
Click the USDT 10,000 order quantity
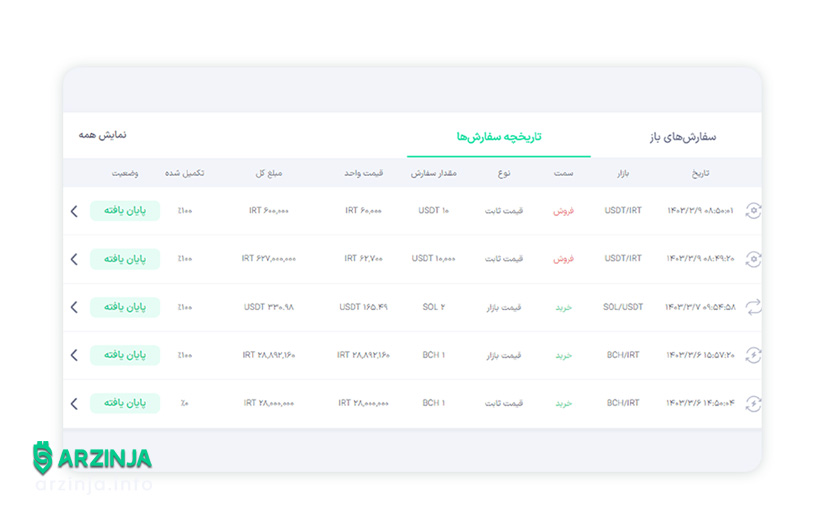pyautogui.click(x=434, y=259)
